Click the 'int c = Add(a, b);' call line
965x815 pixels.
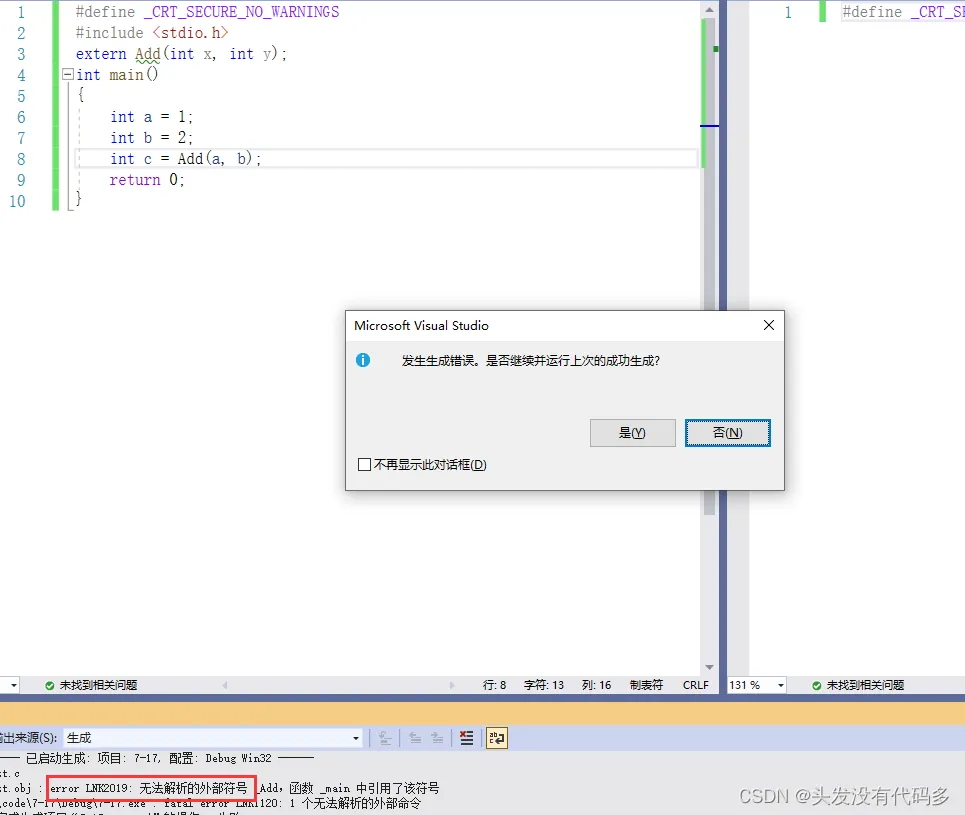point(185,159)
